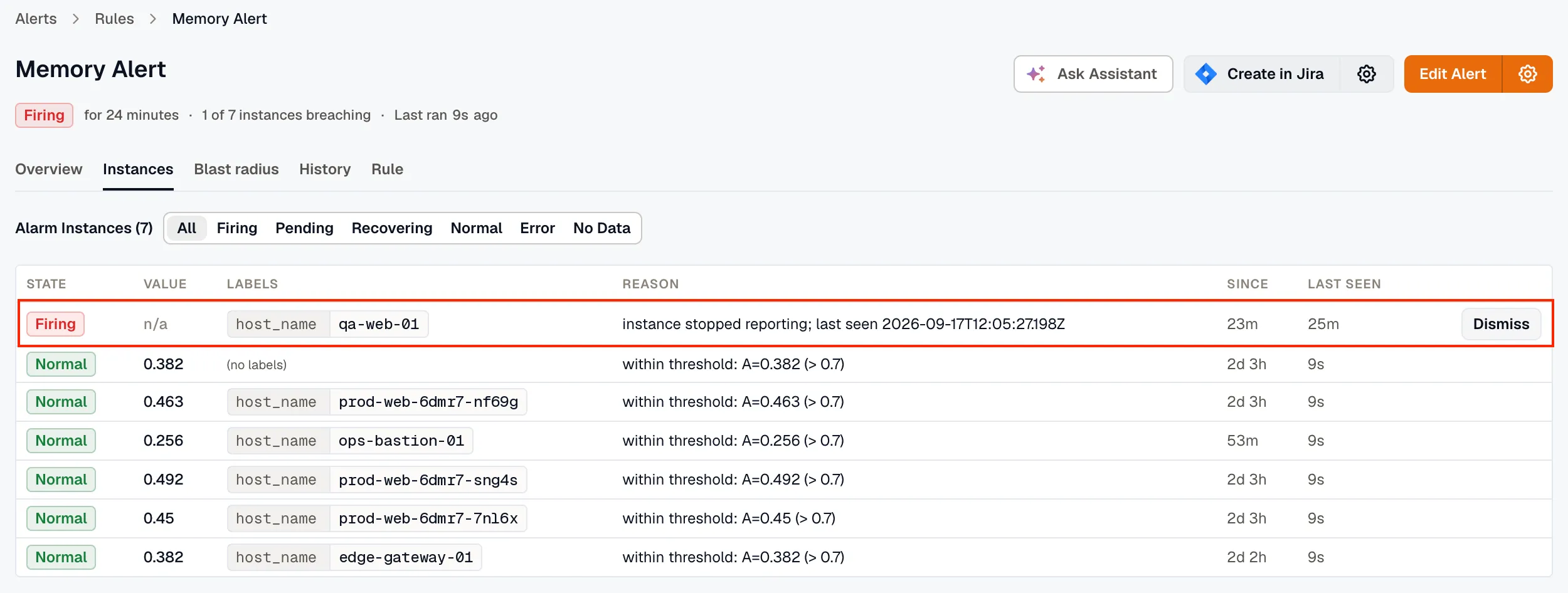This screenshot has height=593, width=1568.
Task: Open Jira integration settings gear
Action: tap(1367, 74)
